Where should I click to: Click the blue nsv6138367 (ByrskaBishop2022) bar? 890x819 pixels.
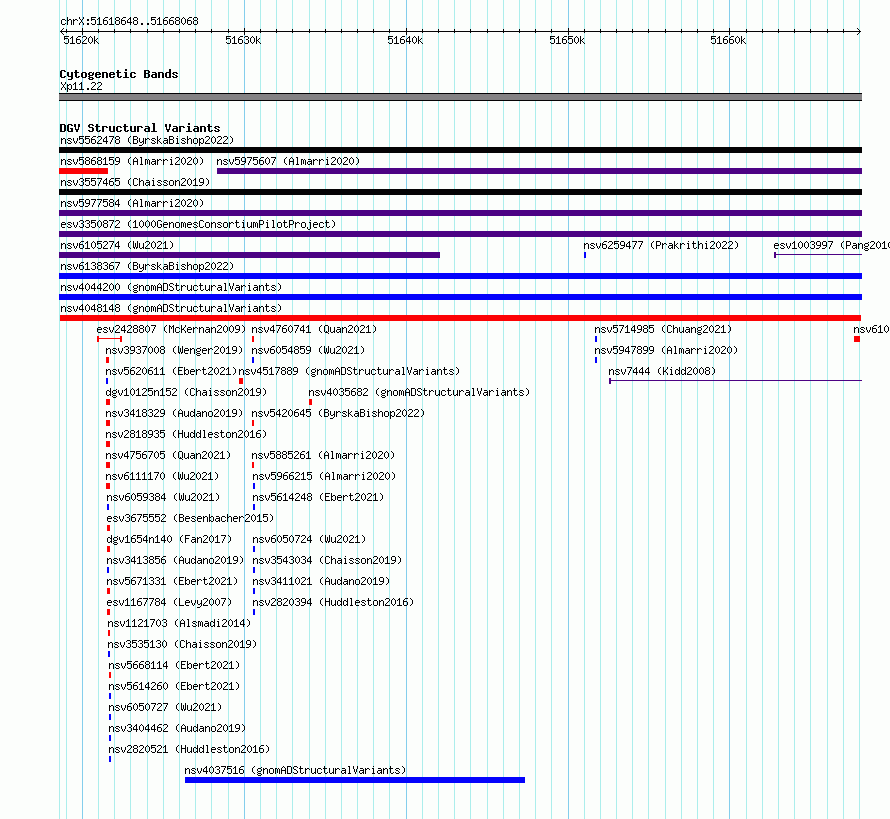pos(460,276)
